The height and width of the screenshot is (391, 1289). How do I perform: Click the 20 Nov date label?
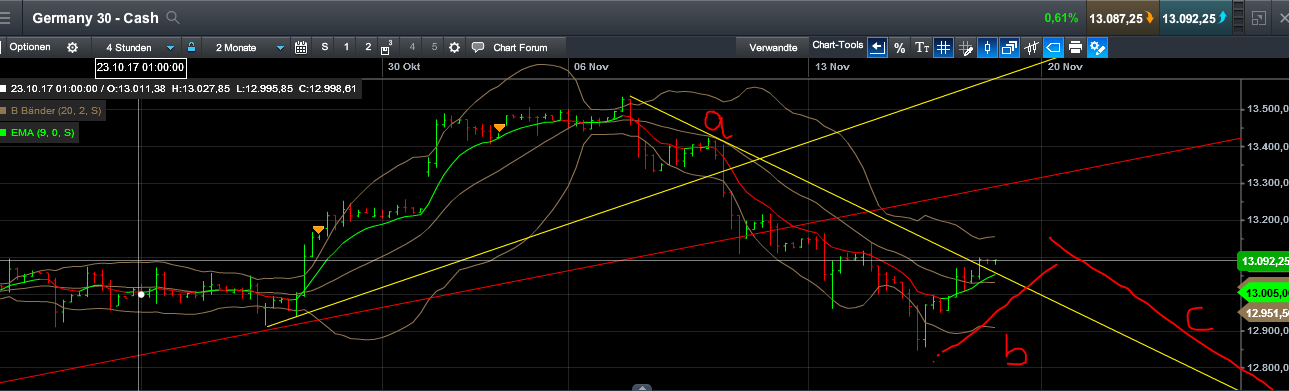[x=1065, y=67]
